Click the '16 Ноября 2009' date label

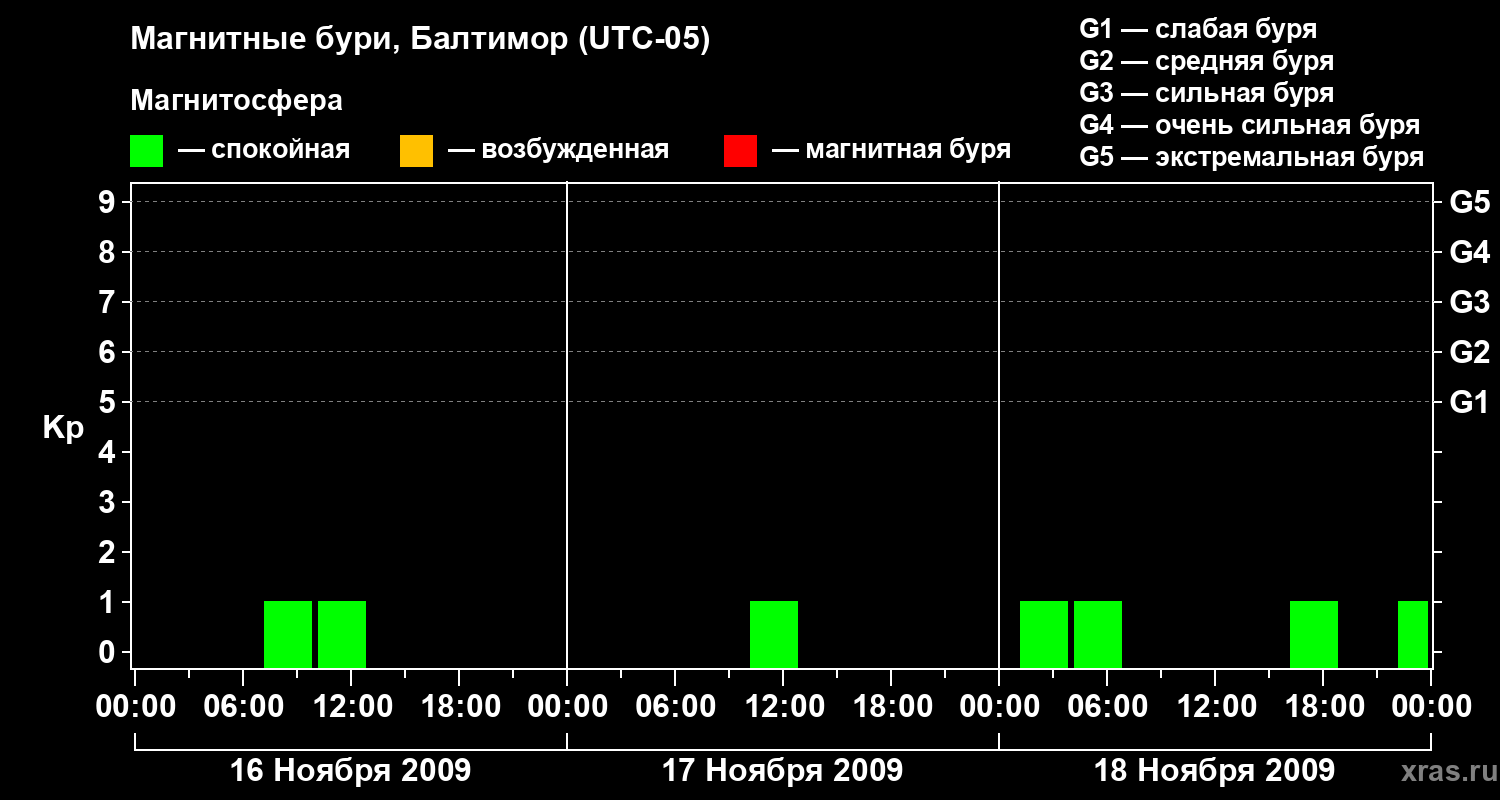pyautogui.click(x=350, y=770)
